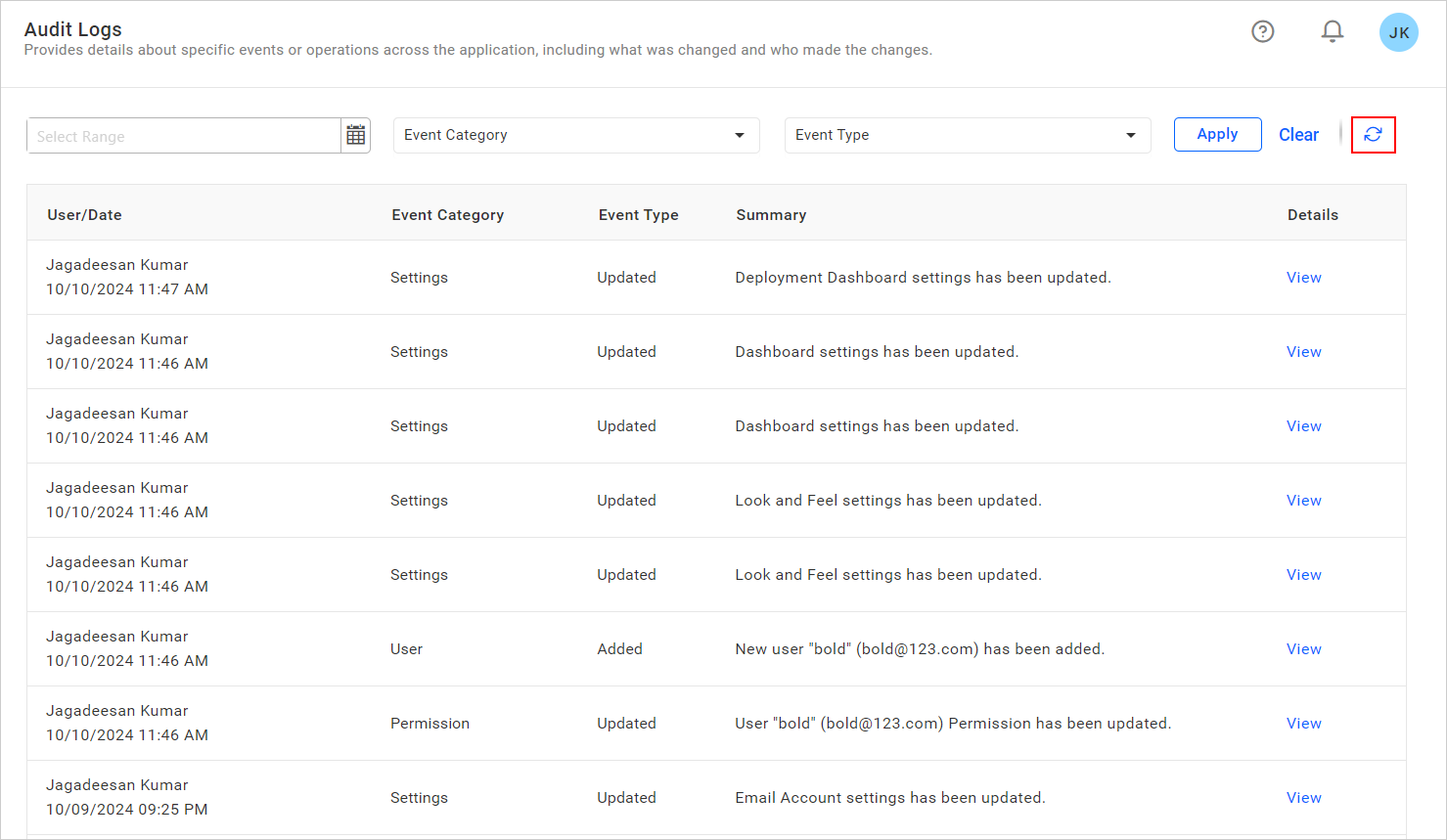Screen dimensions: 1447x840
Task: Open the Event Type chevron arrow
Action: (1130, 135)
